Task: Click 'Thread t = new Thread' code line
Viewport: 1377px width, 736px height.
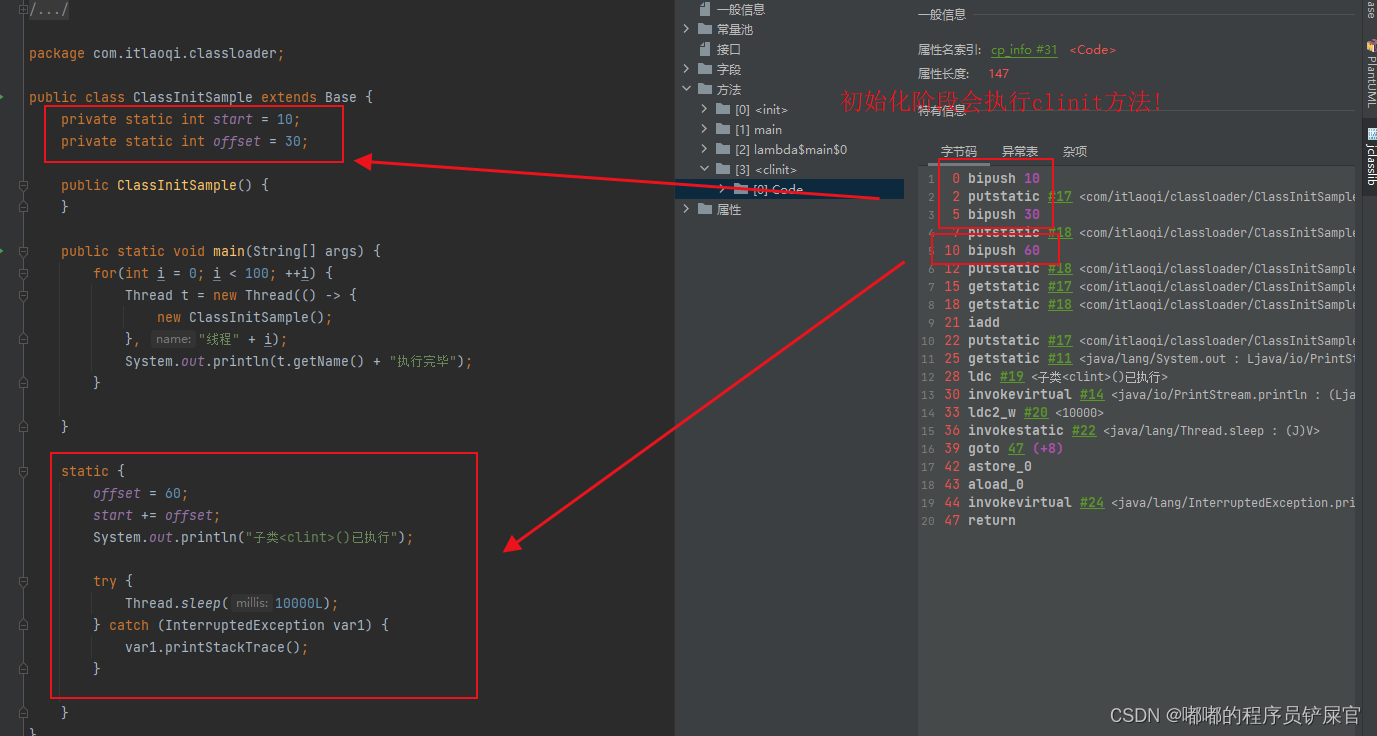Action: [x=241, y=295]
